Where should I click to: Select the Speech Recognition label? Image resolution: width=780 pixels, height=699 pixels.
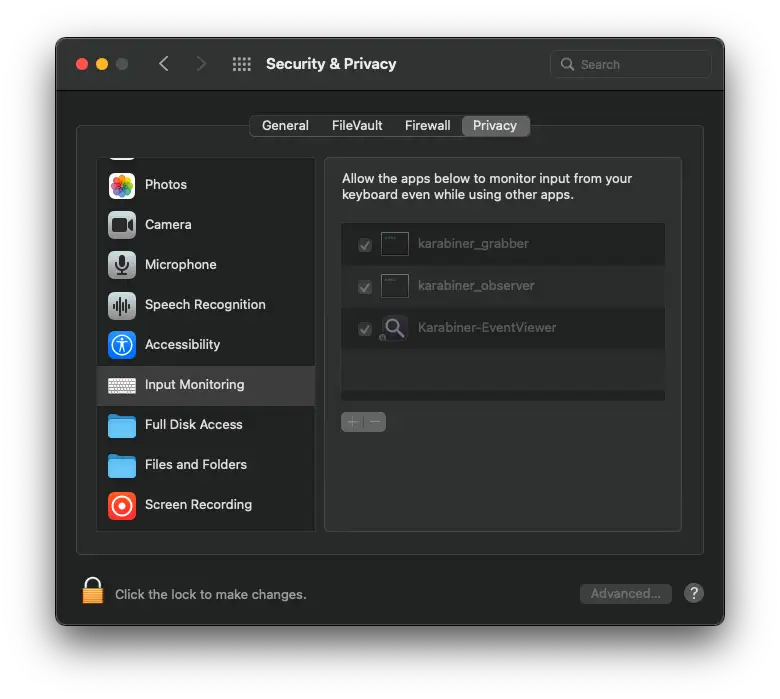coord(205,304)
